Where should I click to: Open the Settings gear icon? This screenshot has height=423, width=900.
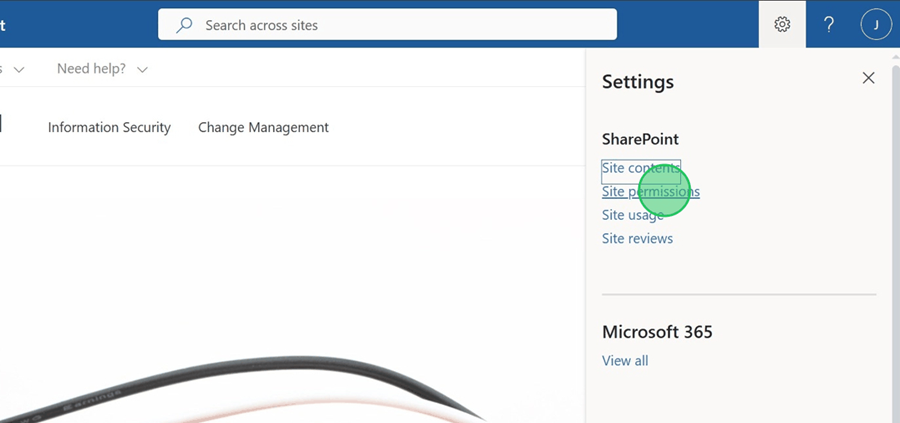click(782, 25)
